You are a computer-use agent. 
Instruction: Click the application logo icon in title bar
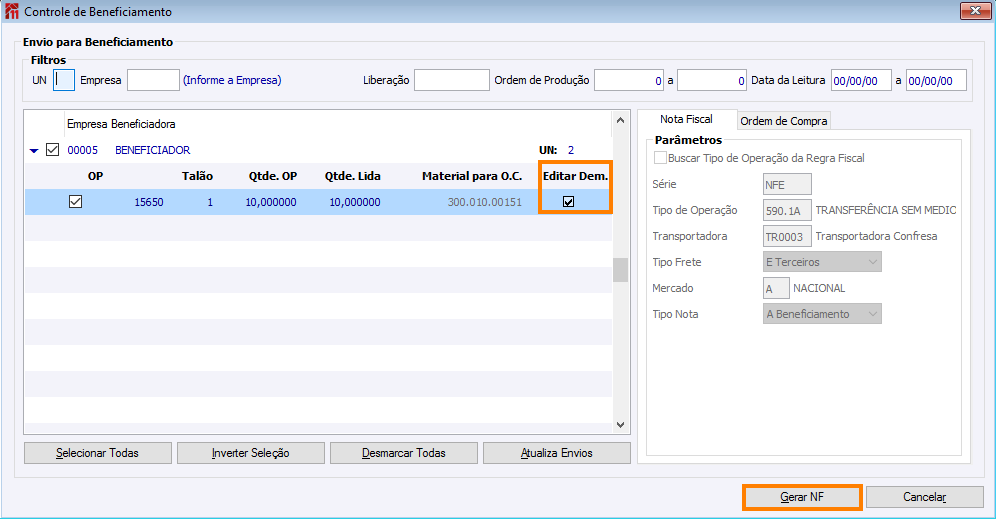tap(12, 11)
